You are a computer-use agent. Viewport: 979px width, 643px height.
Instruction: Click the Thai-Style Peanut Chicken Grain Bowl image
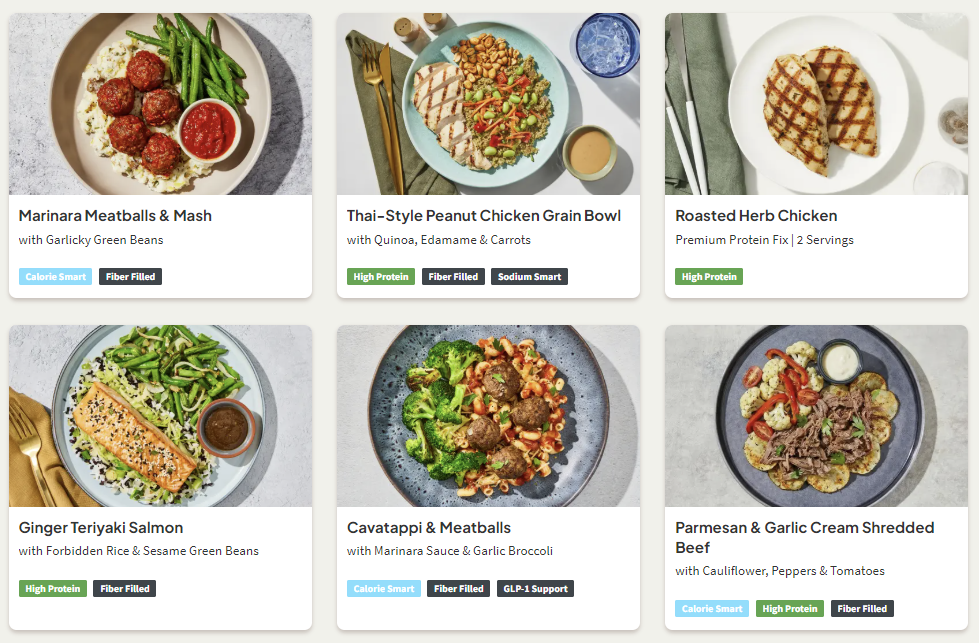coord(488,104)
